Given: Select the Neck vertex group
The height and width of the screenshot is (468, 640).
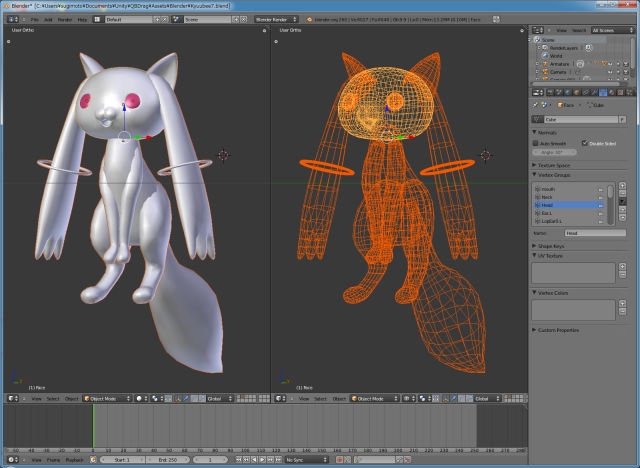Looking at the screenshot, I should 569,197.
